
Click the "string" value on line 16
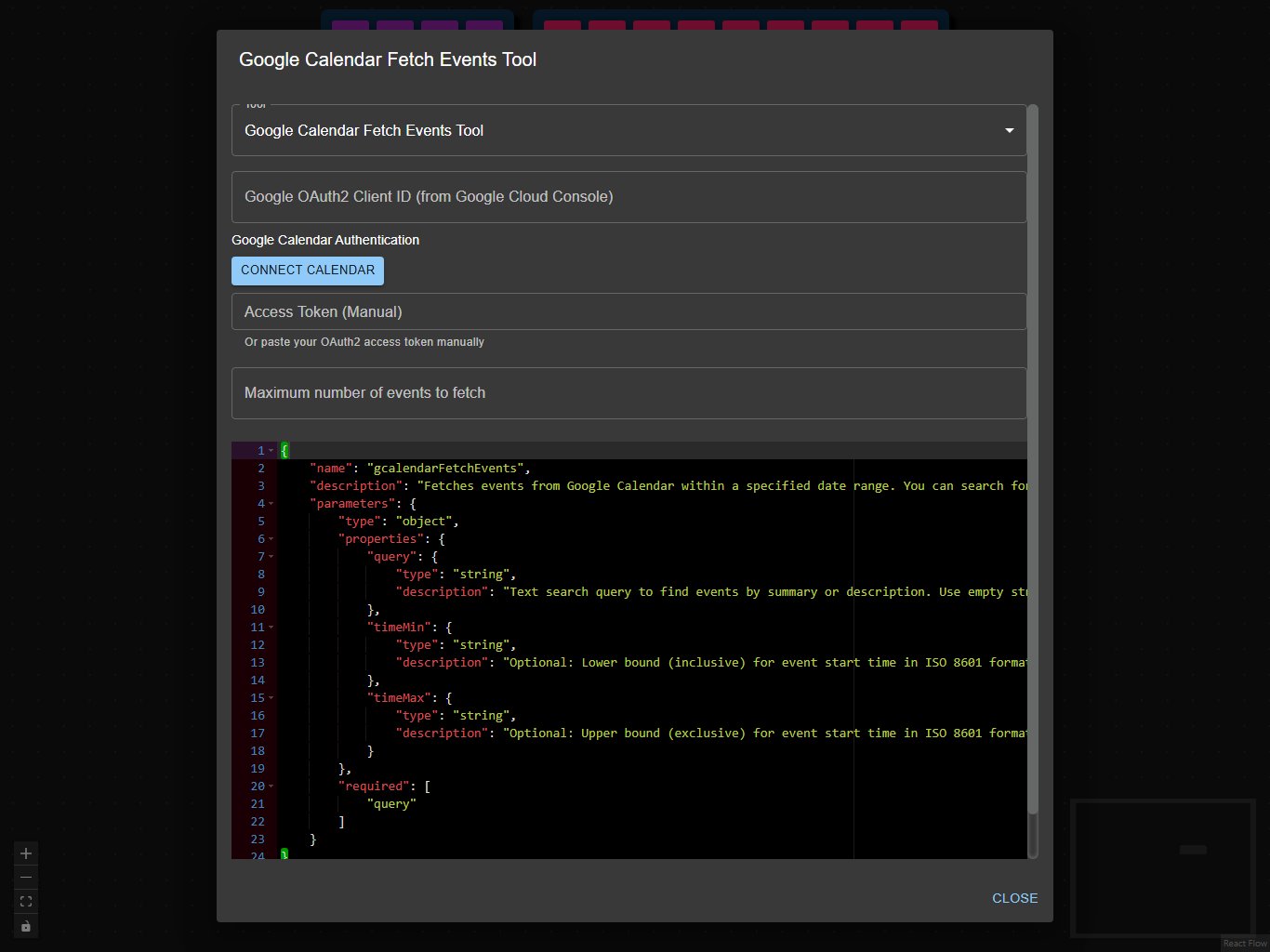(x=481, y=716)
